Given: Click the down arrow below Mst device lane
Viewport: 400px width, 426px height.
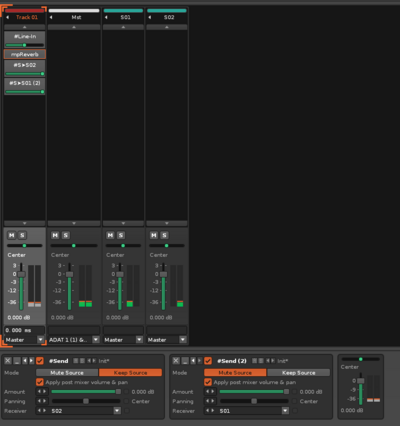Looking at the screenshot, I should (x=74, y=223).
